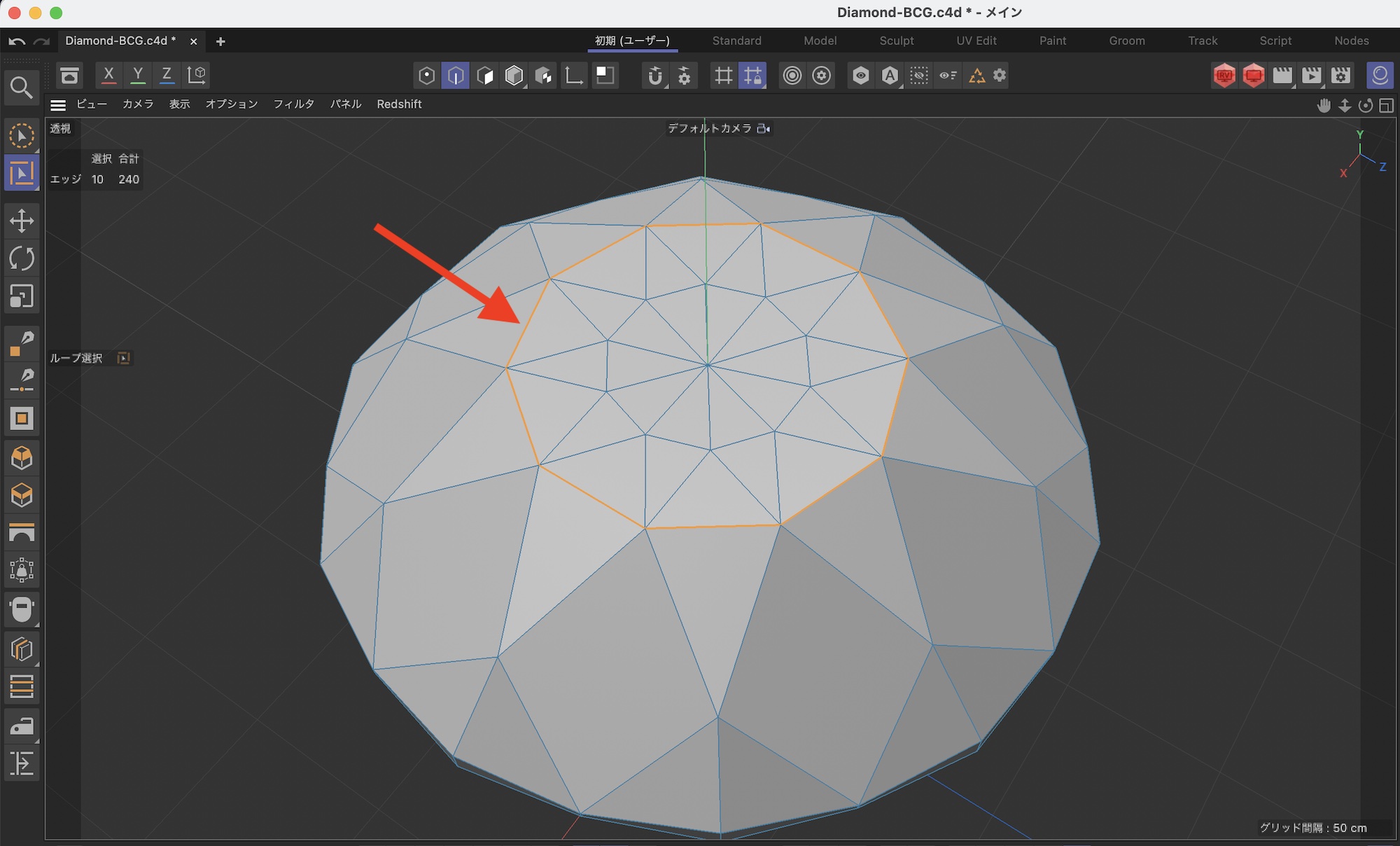Open the フィルタ menu

[x=293, y=104]
